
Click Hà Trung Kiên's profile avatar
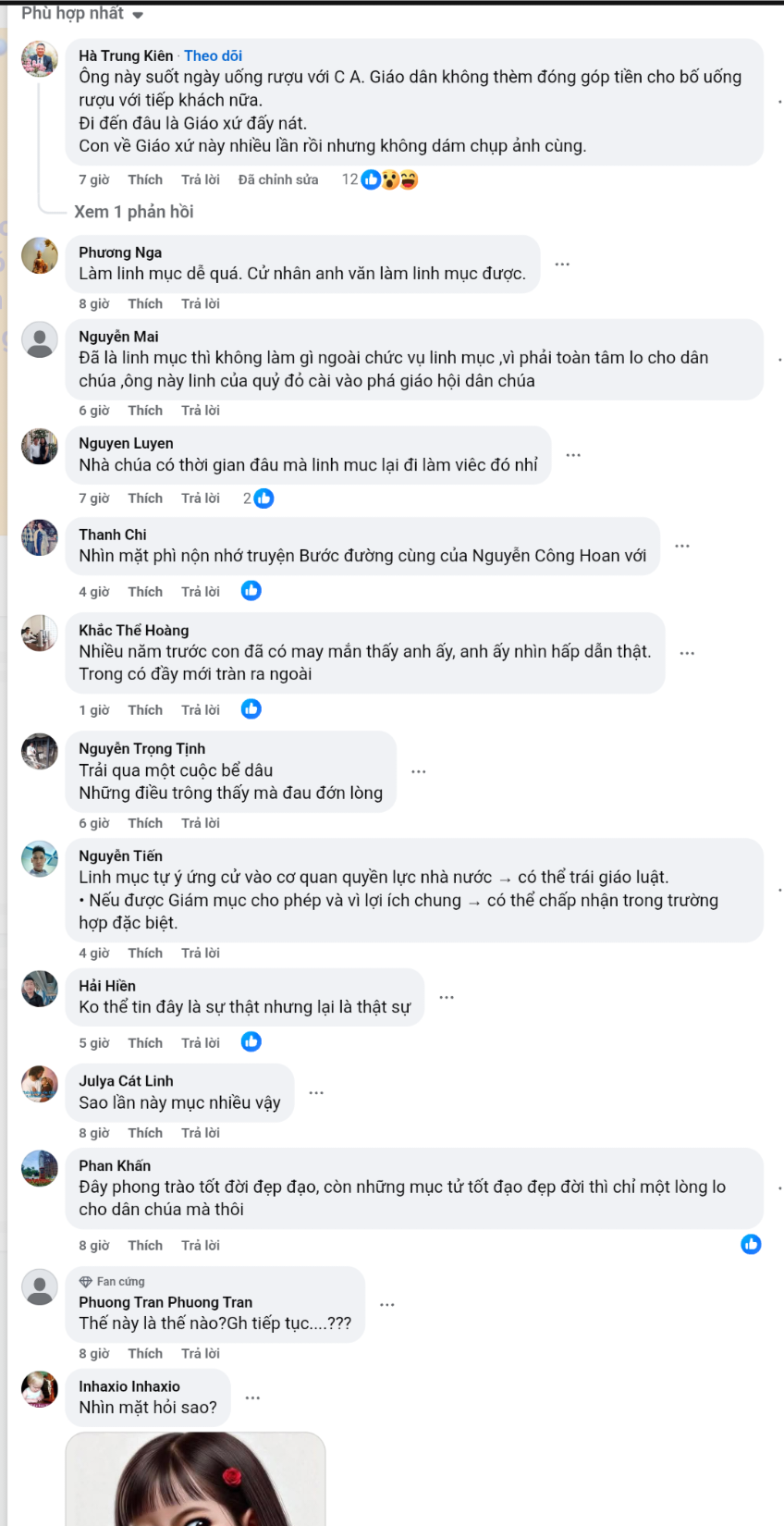click(40, 59)
